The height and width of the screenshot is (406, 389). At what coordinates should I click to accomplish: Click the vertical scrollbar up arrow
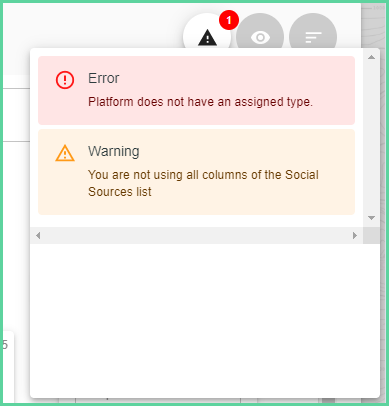point(371,57)
